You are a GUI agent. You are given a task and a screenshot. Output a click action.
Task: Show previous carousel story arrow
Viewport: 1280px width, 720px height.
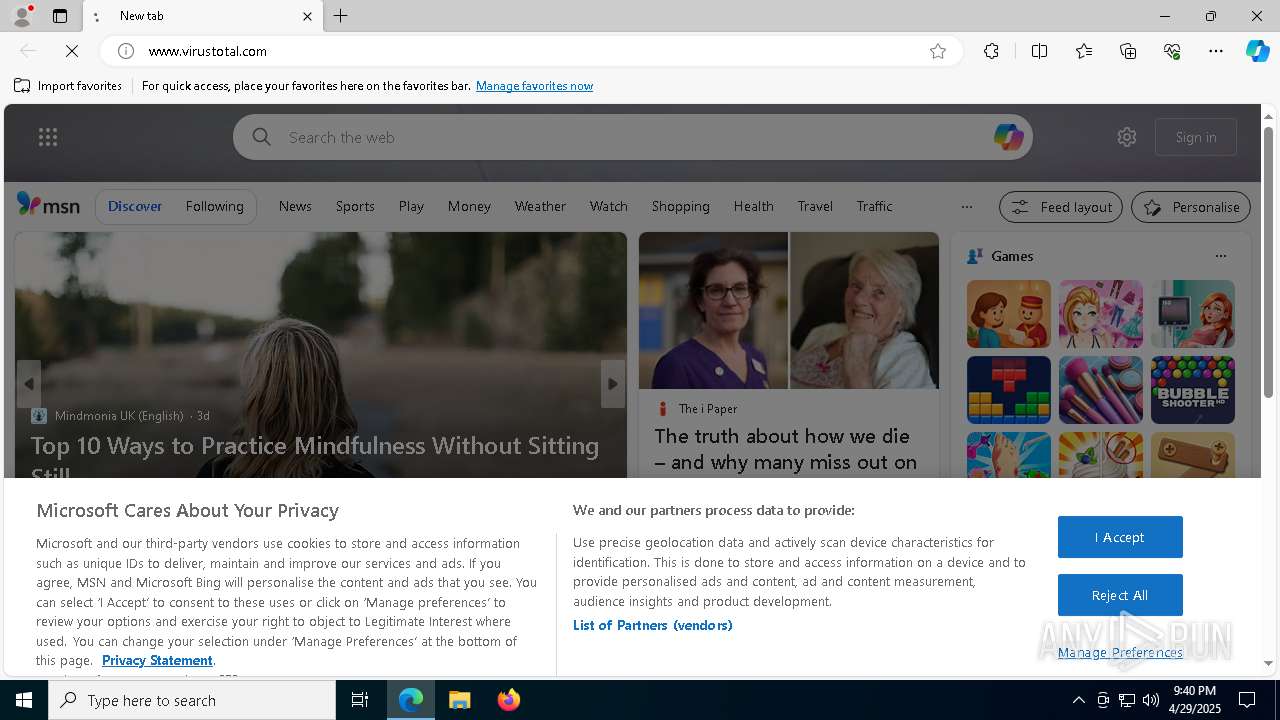tap(29, 384)
